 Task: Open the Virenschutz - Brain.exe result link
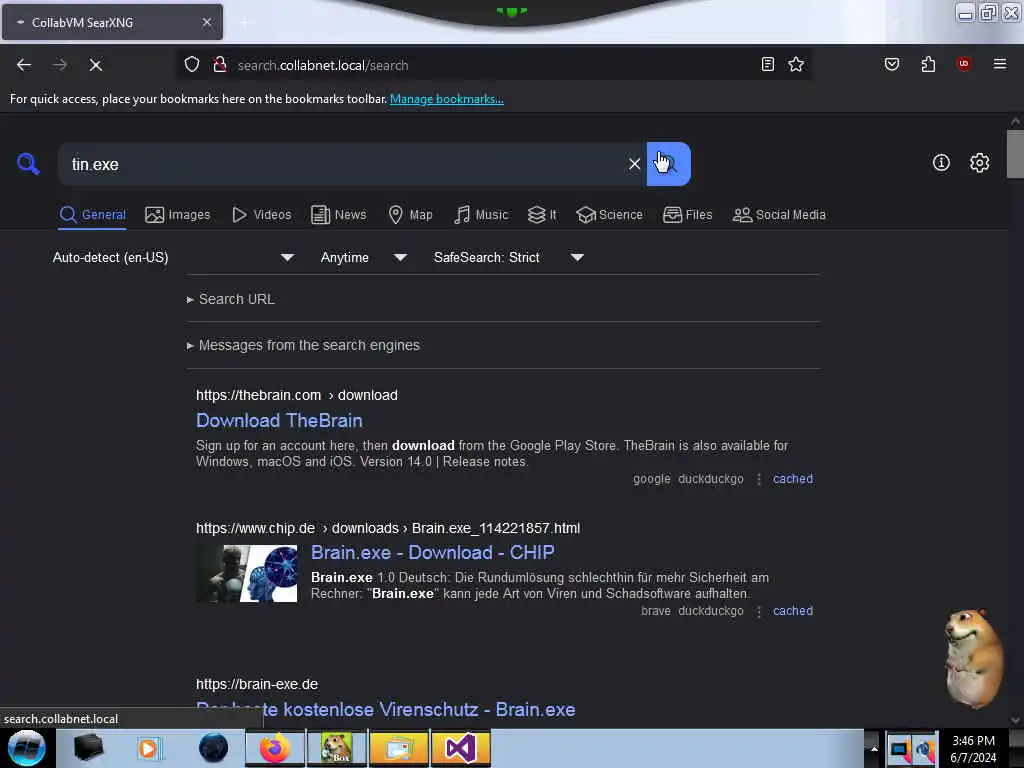point(385,710)
